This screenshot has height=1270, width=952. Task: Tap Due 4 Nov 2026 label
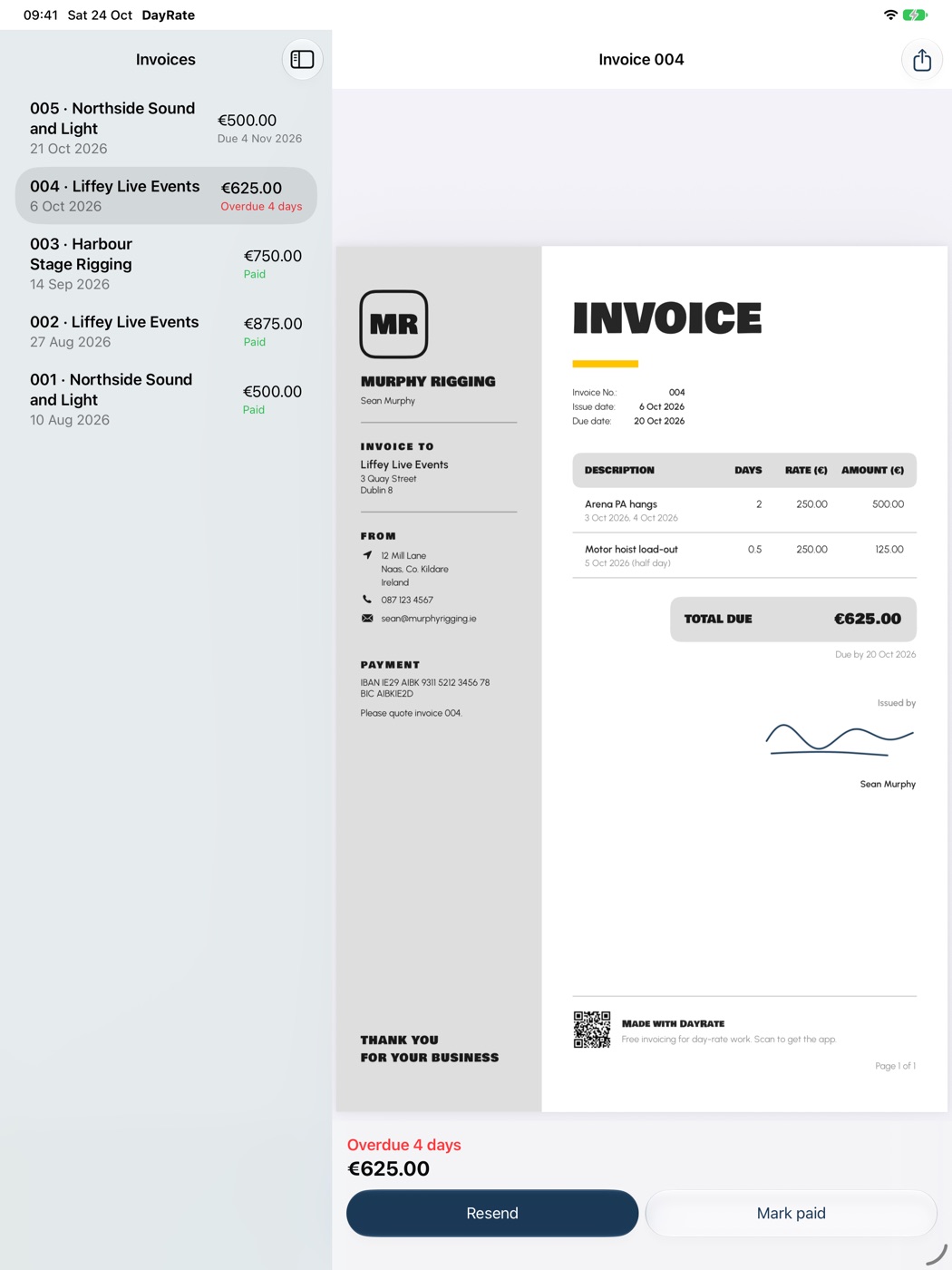[x=259, y=139]
